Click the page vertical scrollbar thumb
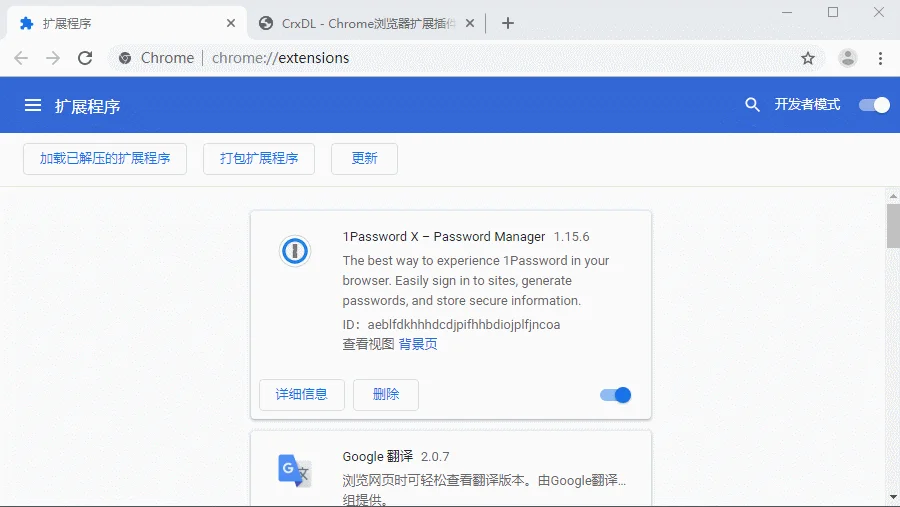Screen dimensions: 900x507 [x=893, y=226]
